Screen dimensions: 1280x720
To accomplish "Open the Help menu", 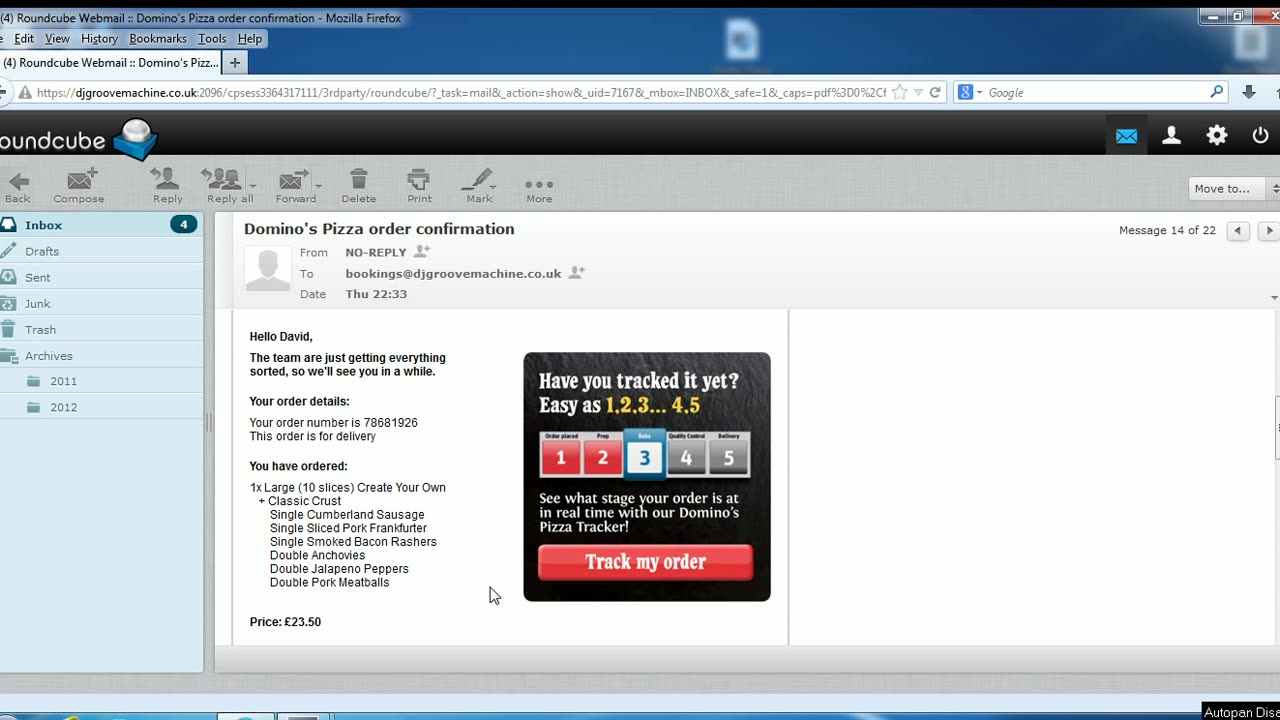I will pyautogui.click(x=250, y=38).
